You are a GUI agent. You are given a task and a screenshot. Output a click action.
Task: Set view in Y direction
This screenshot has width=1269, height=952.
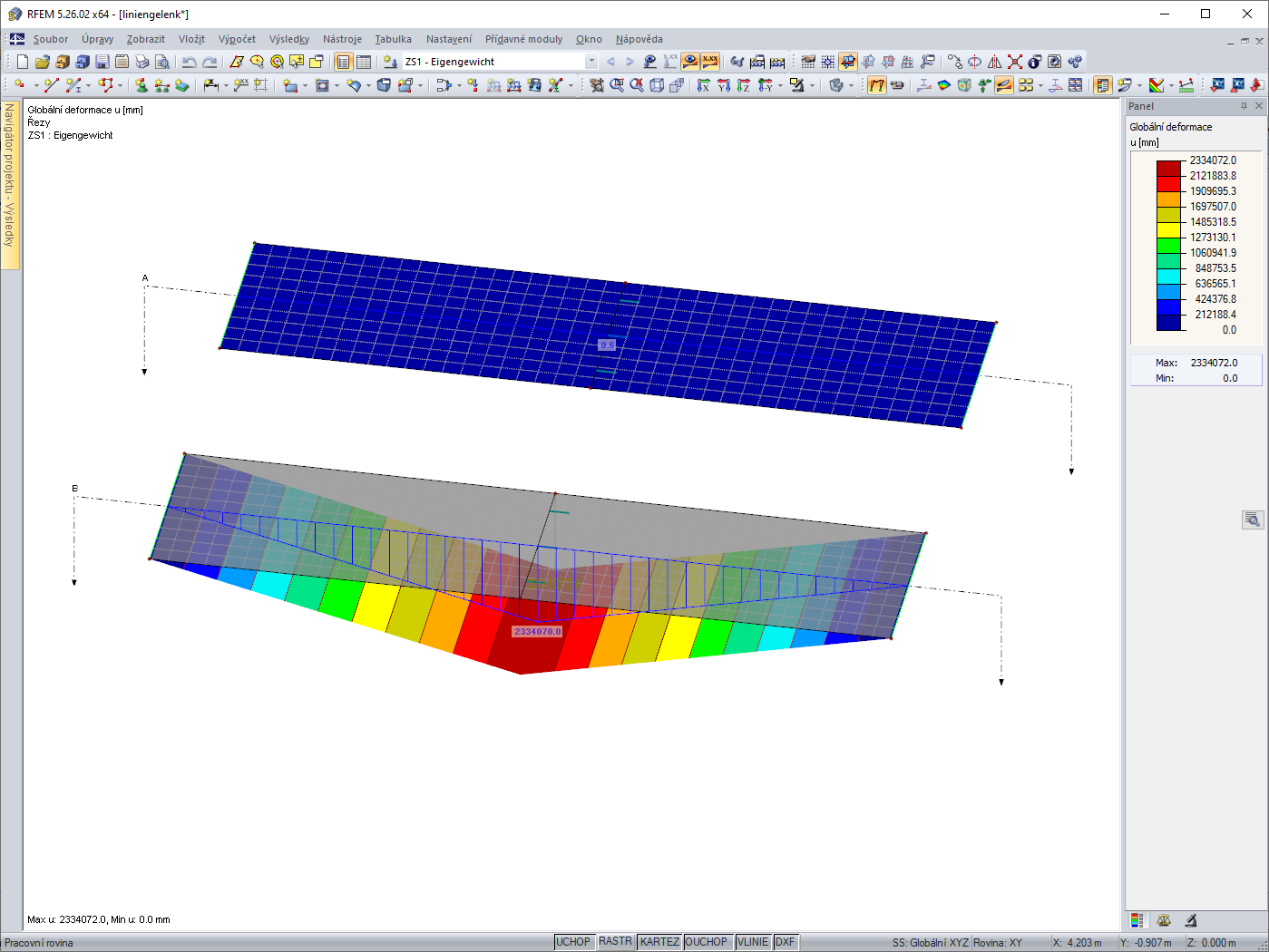tap(724, 85)
